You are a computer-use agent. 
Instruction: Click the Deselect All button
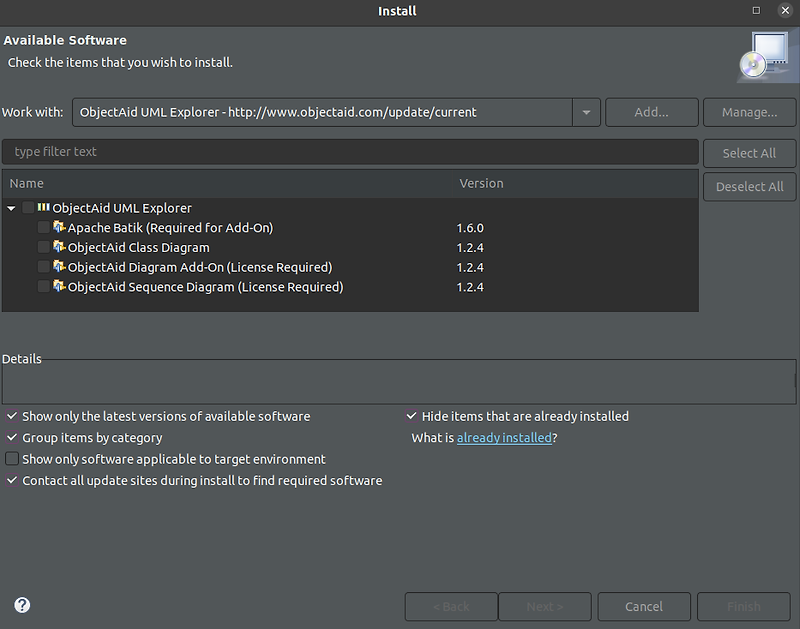pos(749,187)
